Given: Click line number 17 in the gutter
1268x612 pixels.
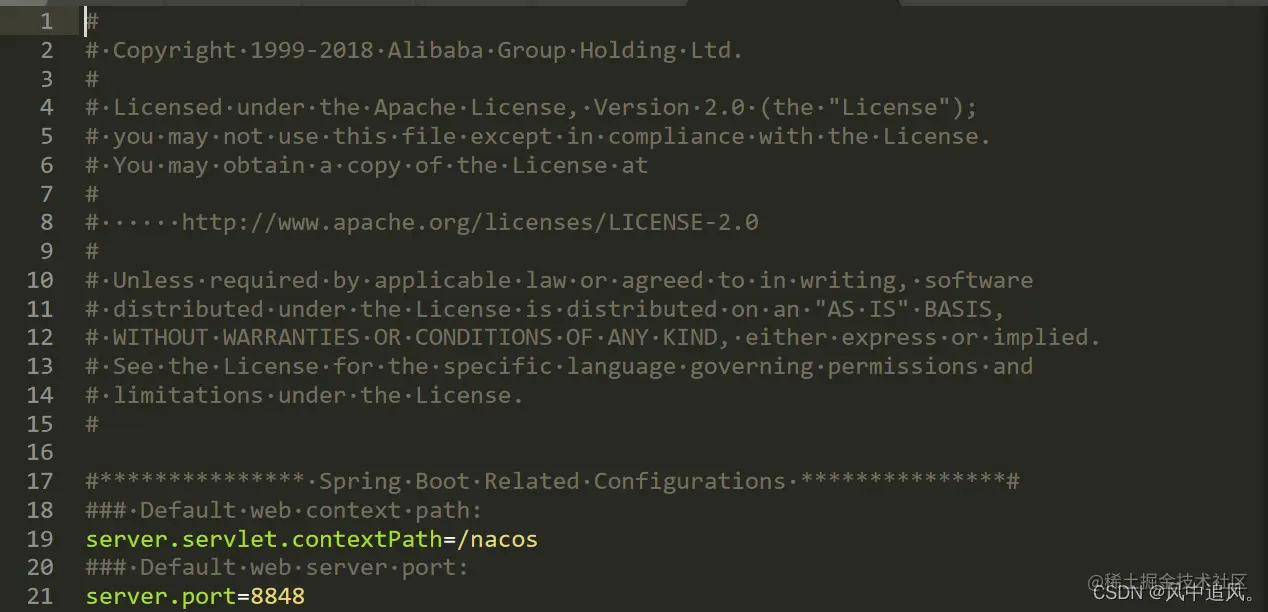Looking at the screenshot, I should coord(41,481).
